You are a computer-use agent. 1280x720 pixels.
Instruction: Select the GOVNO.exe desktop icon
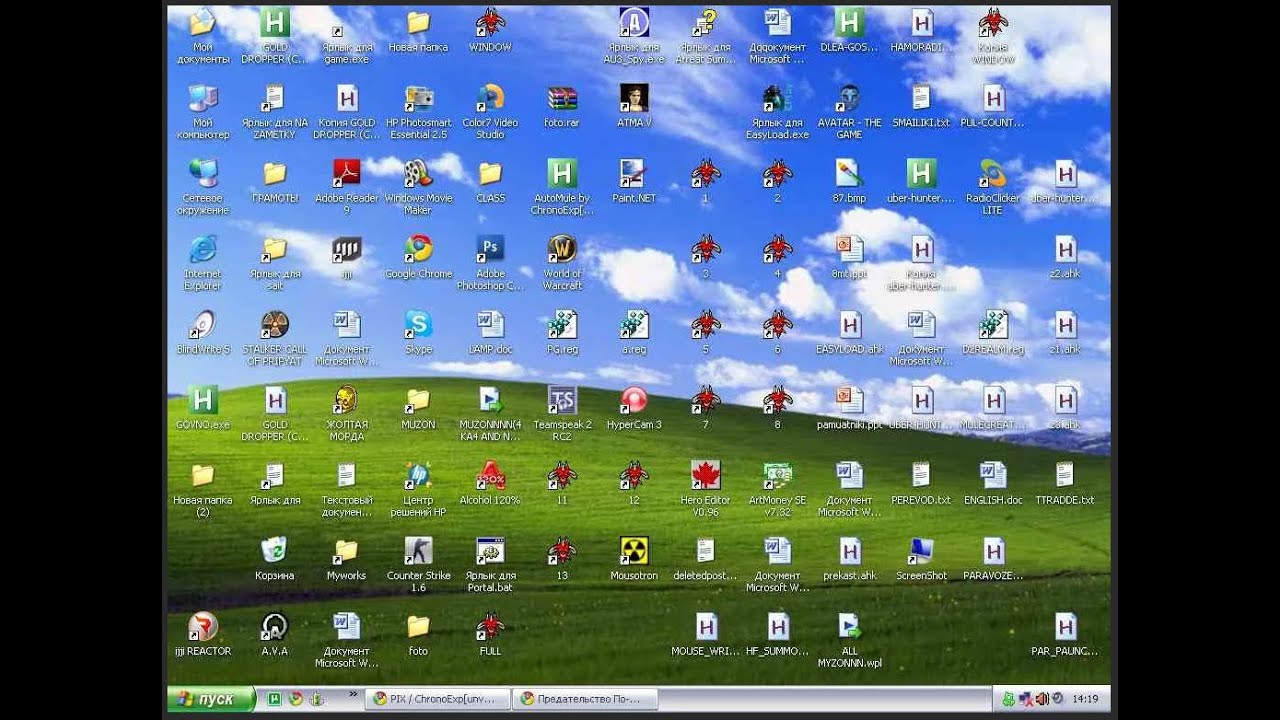point(203,408)
